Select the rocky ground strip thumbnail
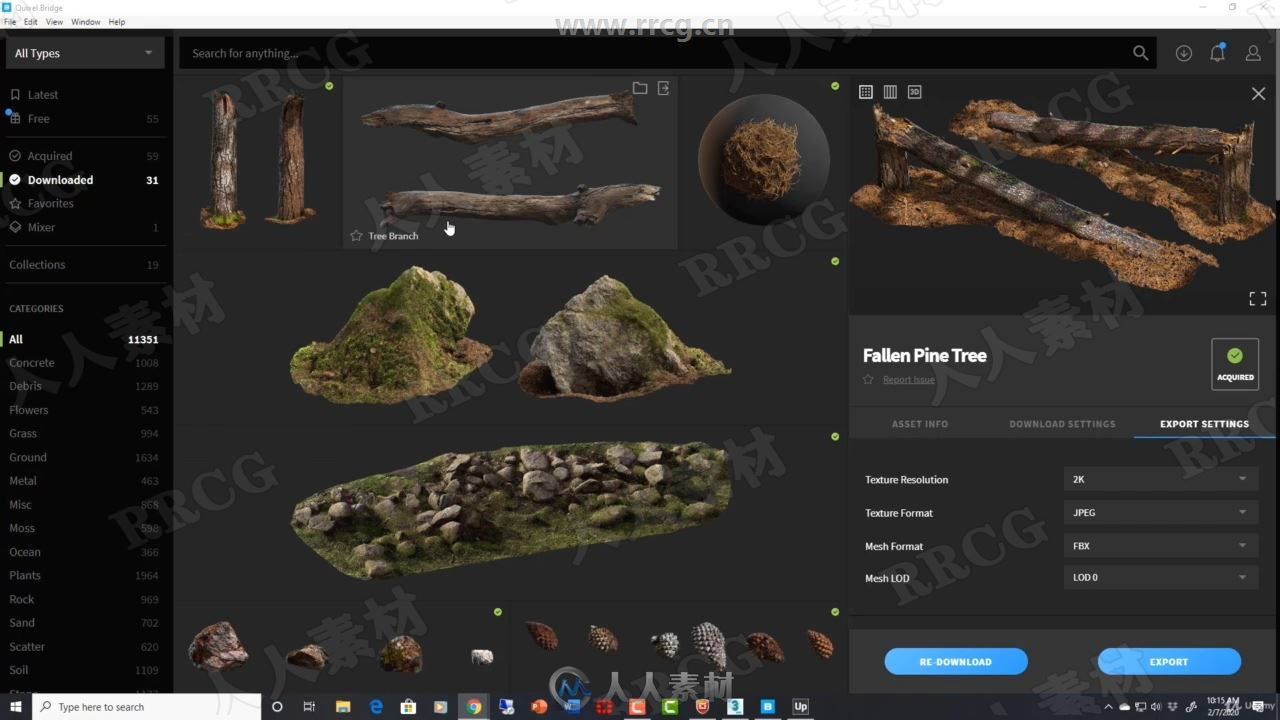This screenshot has width=1280, height=720. pos(509,513)
